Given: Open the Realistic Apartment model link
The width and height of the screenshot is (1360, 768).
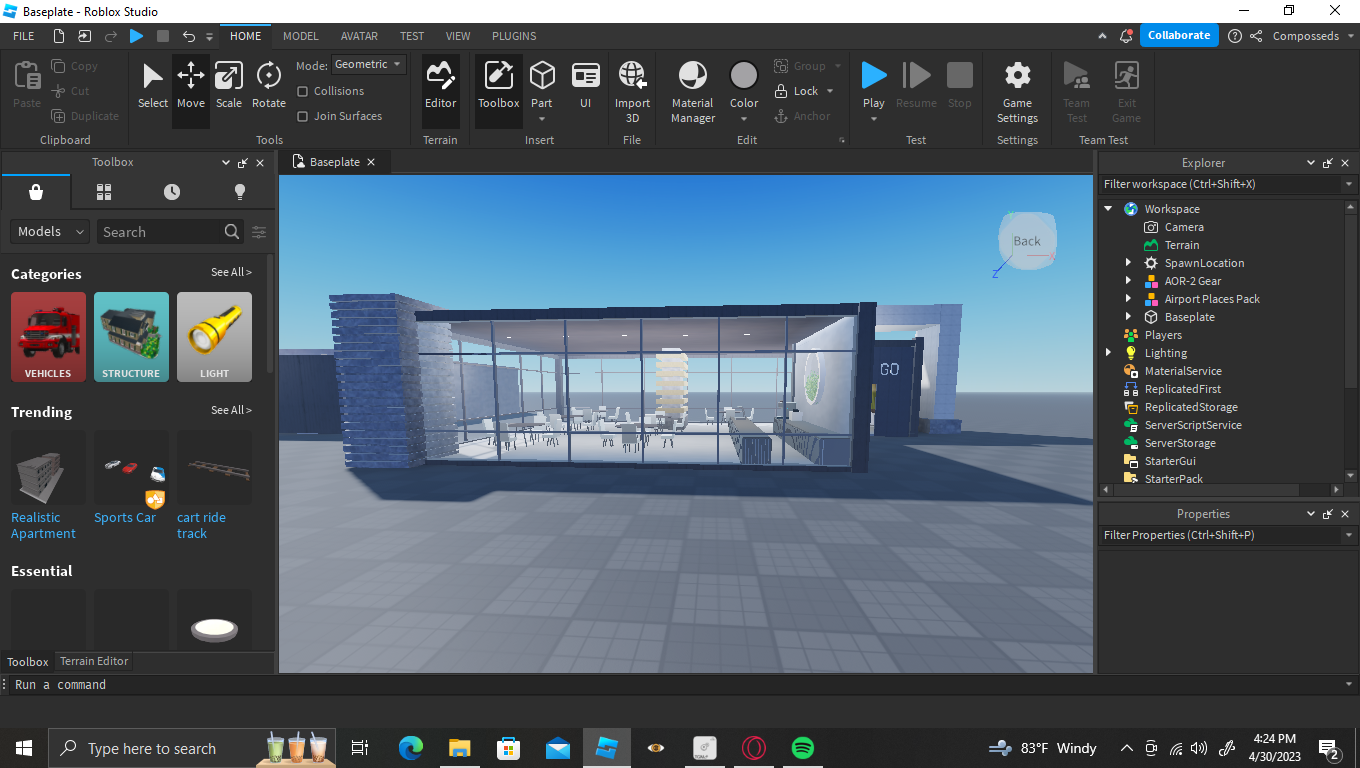Looking at the screenshot, I should (x=43, y=526).
